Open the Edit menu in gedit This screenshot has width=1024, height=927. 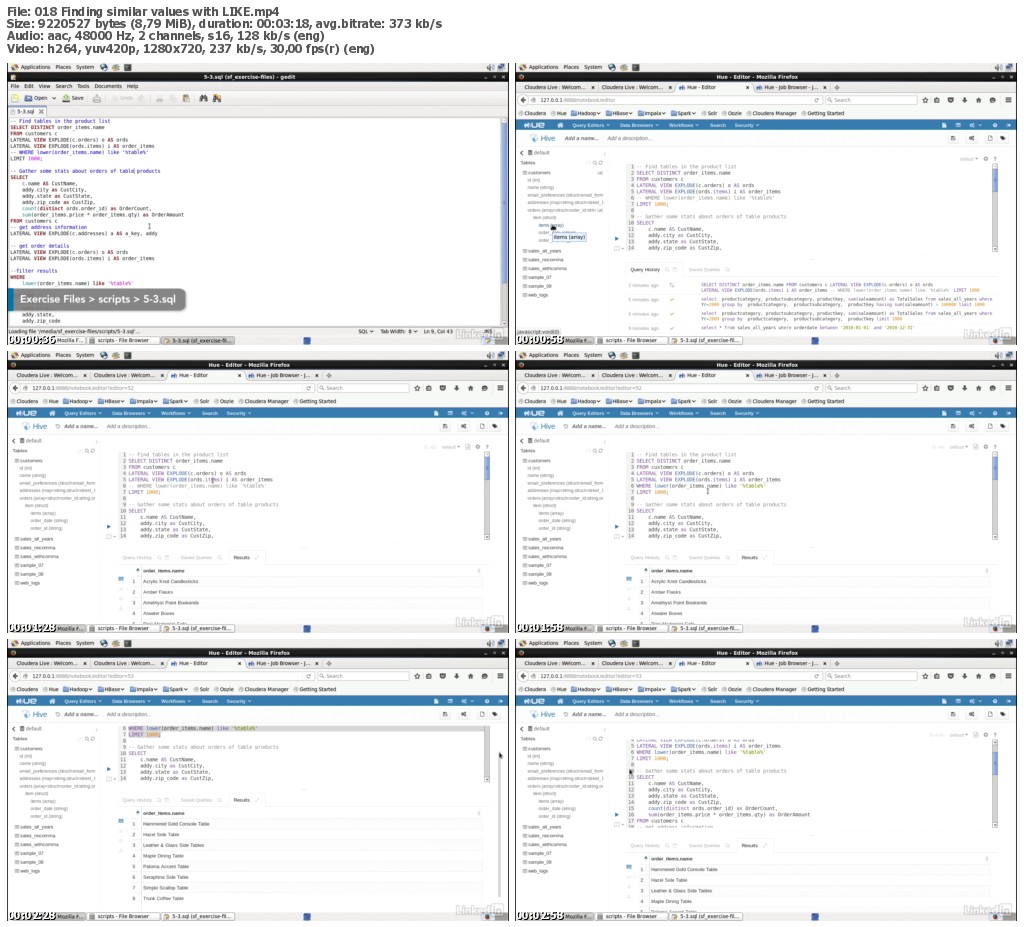29,86
